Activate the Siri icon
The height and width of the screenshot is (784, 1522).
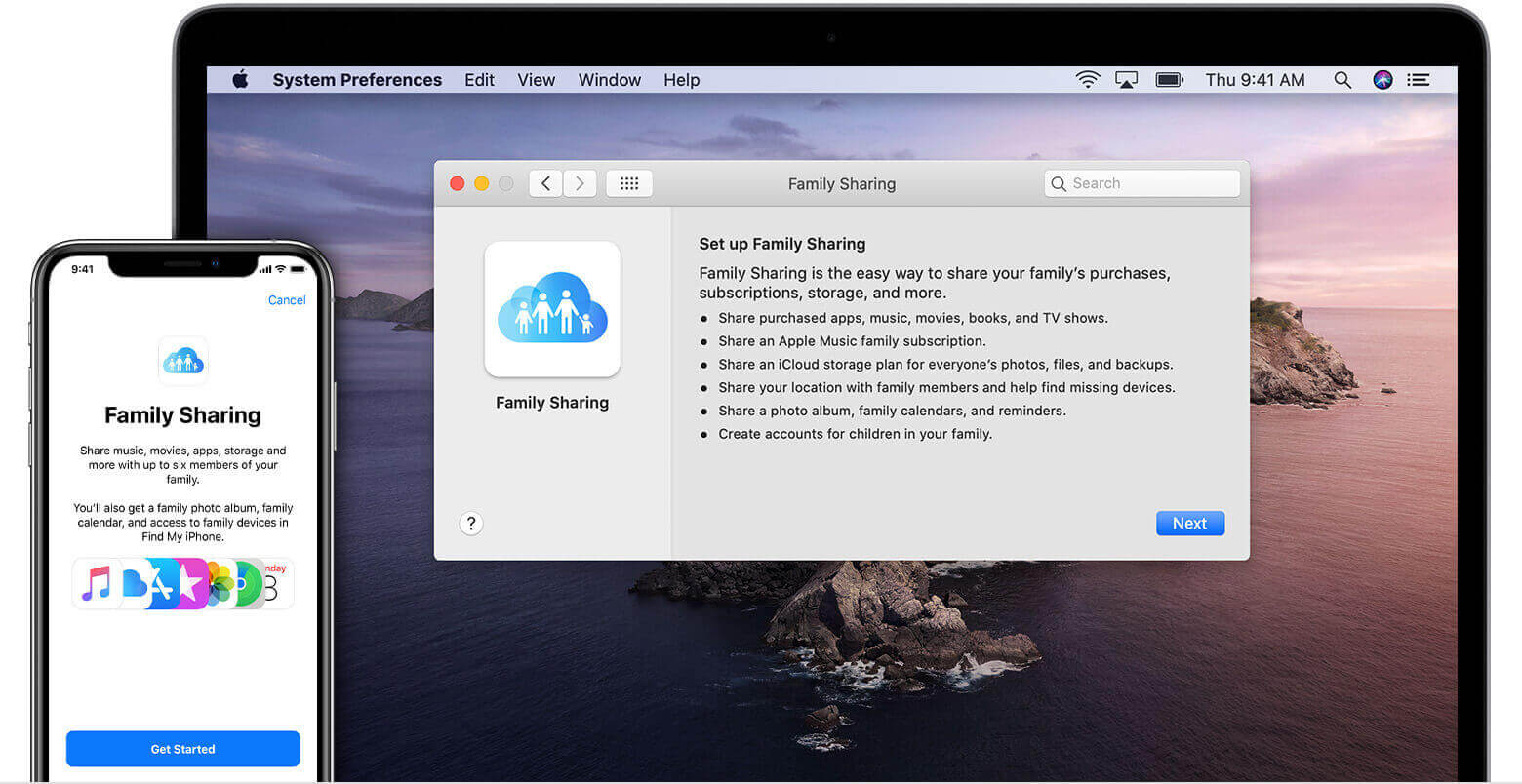(1382, 80)
